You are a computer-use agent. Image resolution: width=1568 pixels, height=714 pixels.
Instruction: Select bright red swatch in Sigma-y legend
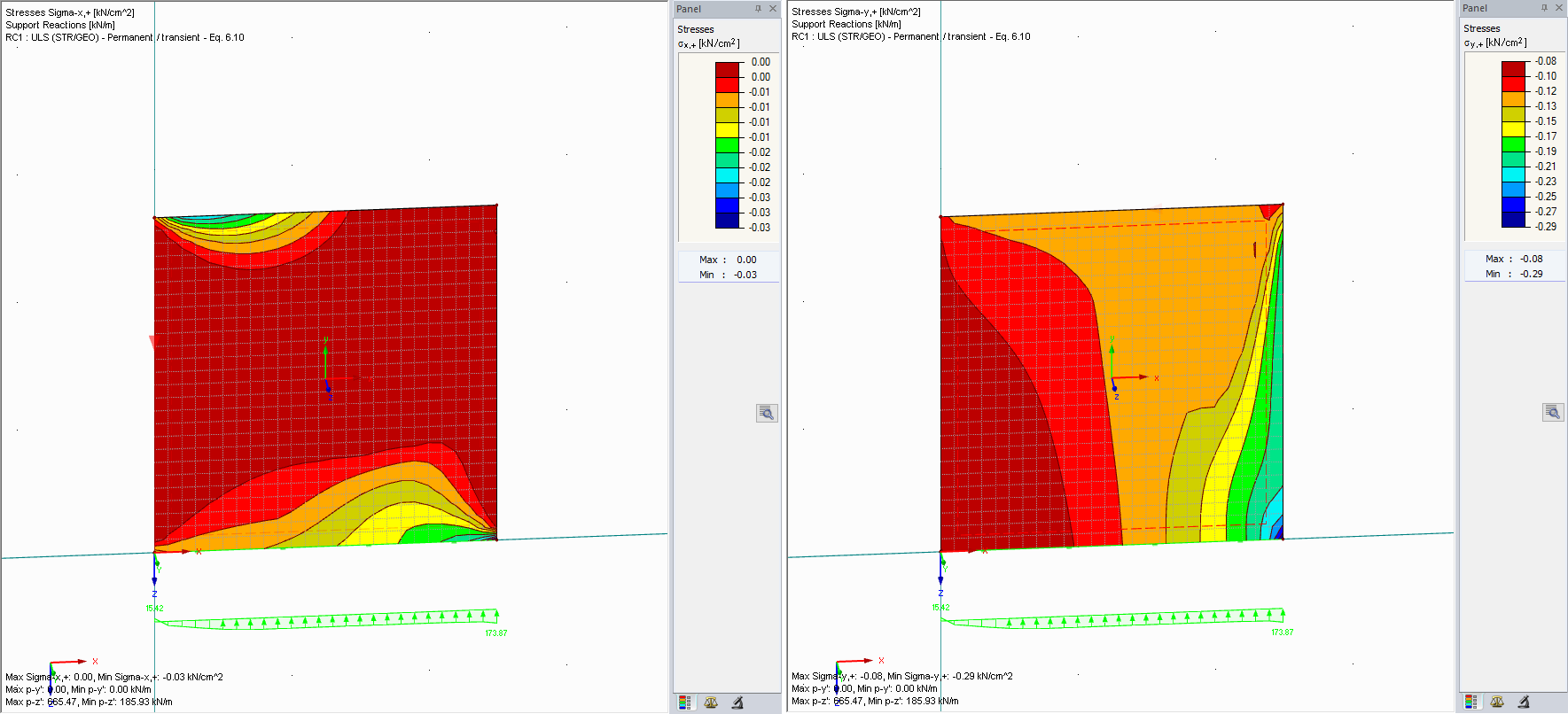[x=1513, y=84]
